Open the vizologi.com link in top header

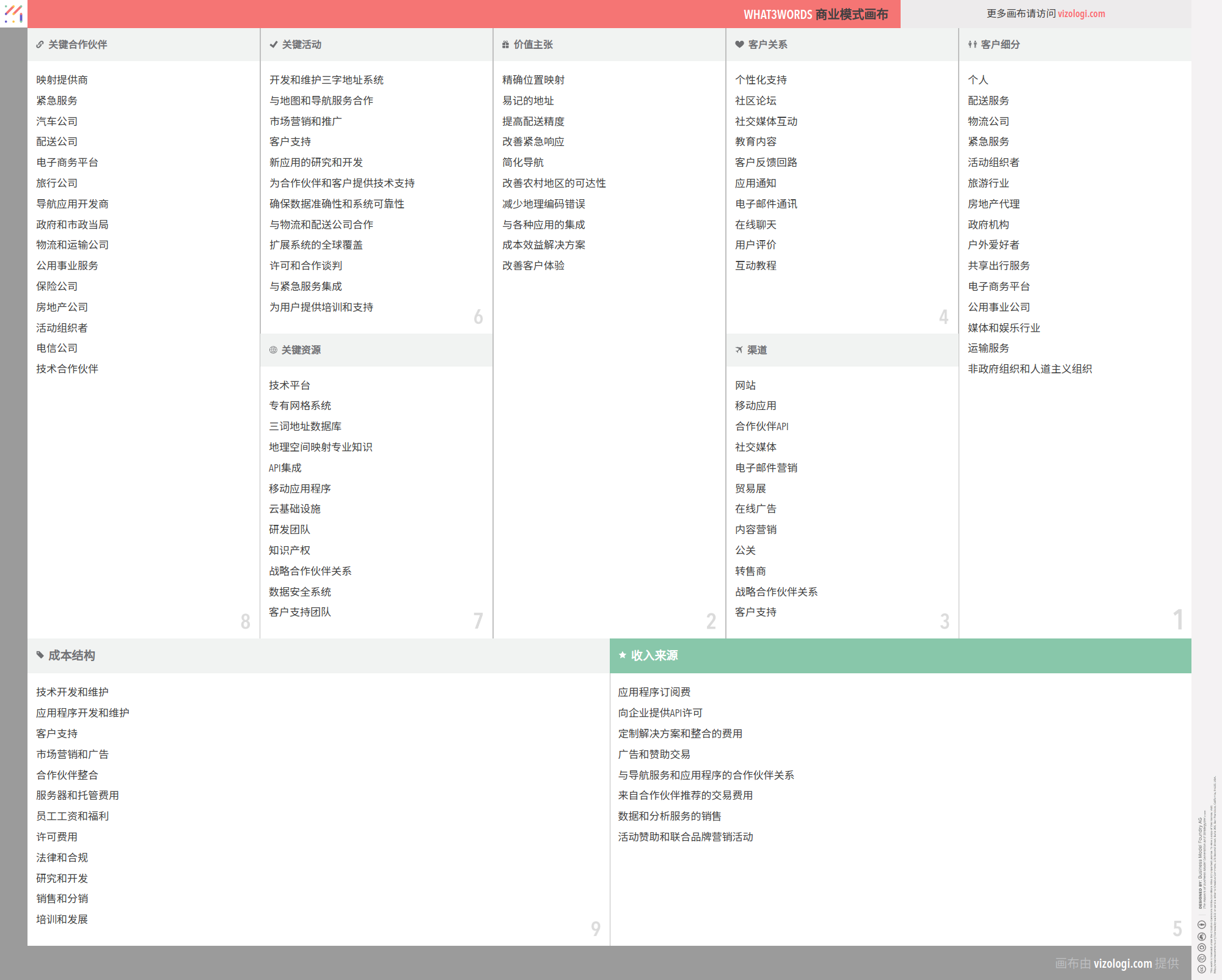(x=1081, y=13)
